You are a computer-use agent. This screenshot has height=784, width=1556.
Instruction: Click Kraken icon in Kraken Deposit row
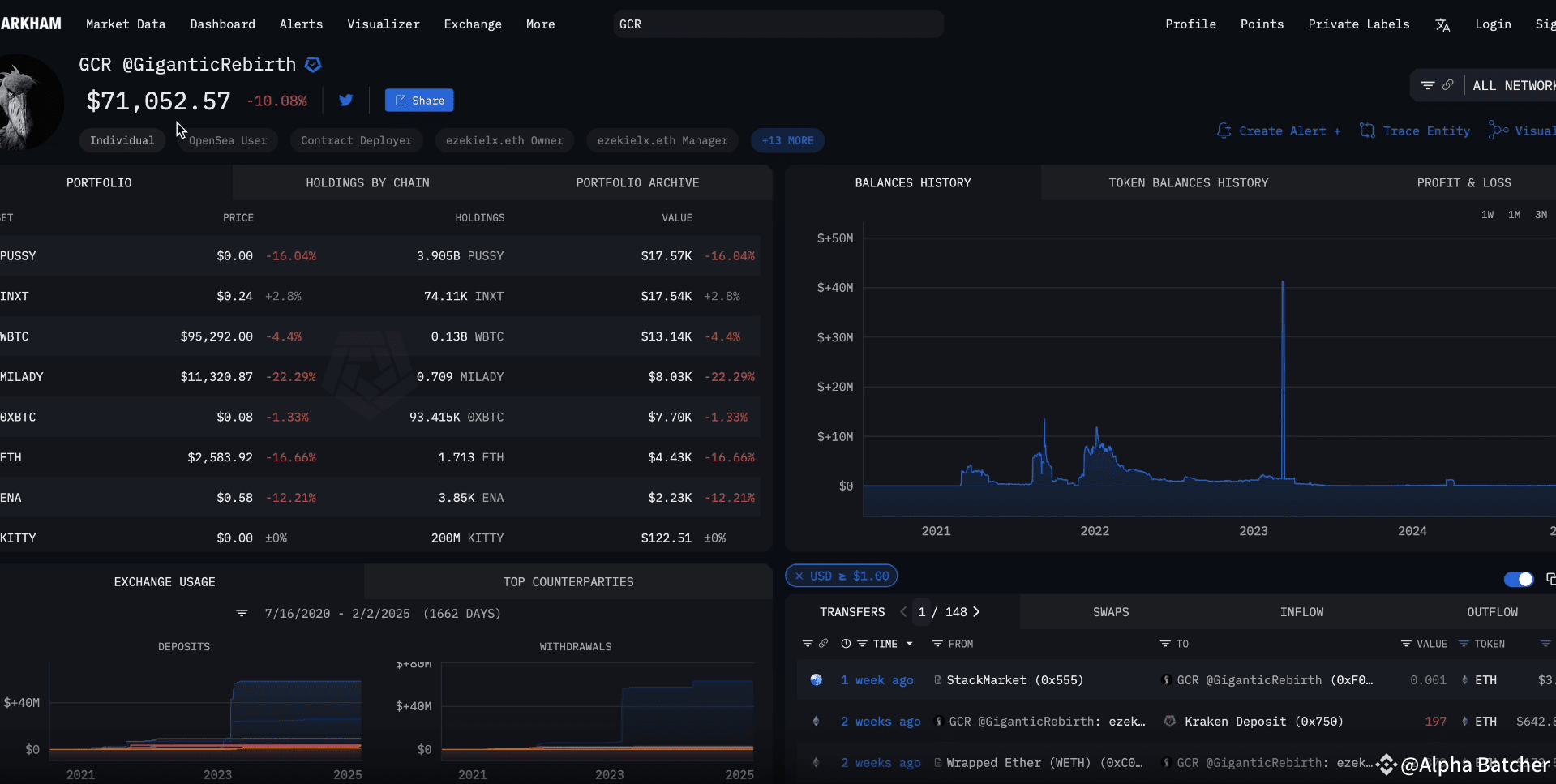[1170, 722]
